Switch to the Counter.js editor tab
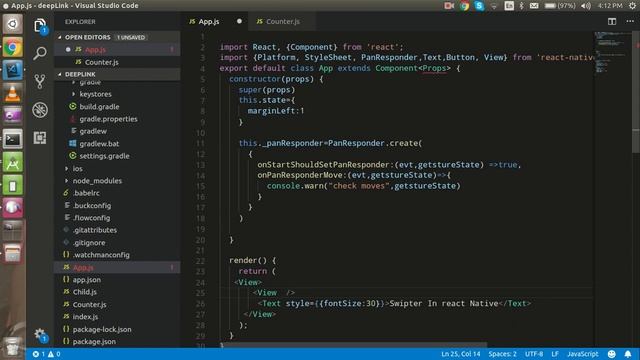 [x=283, y=21]
